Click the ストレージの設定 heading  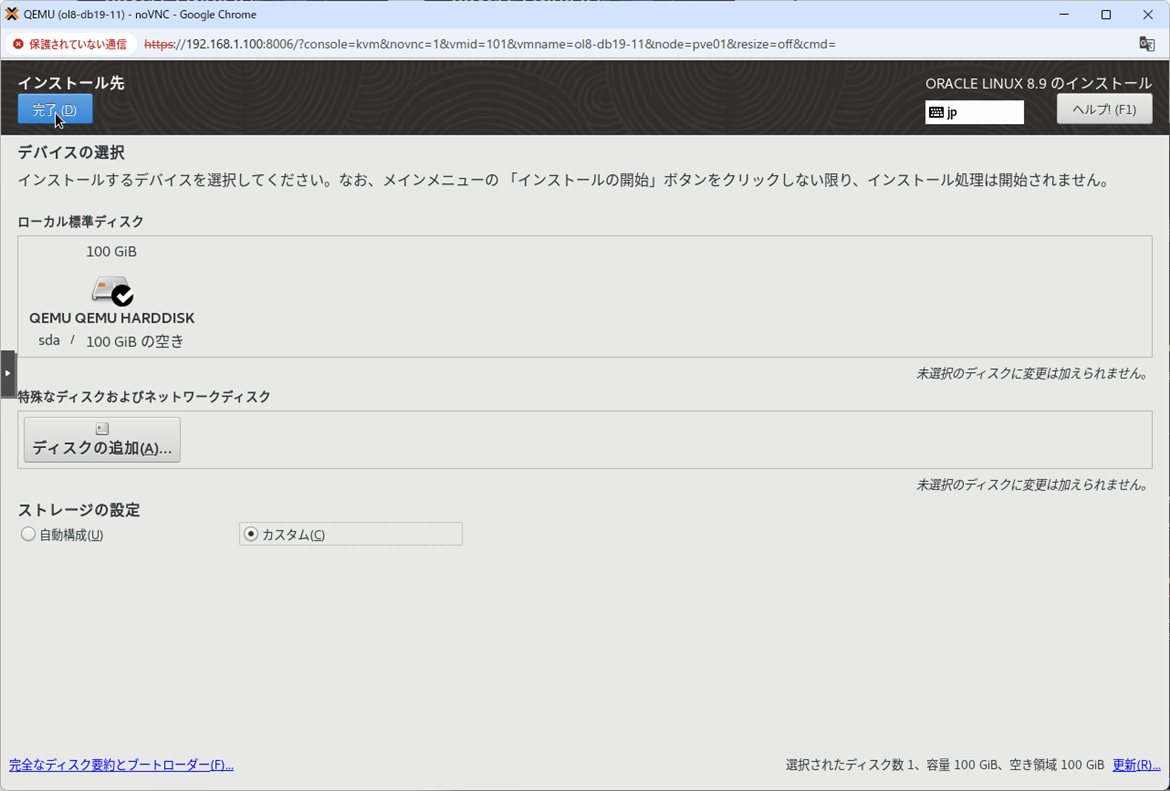pos(79,510)
